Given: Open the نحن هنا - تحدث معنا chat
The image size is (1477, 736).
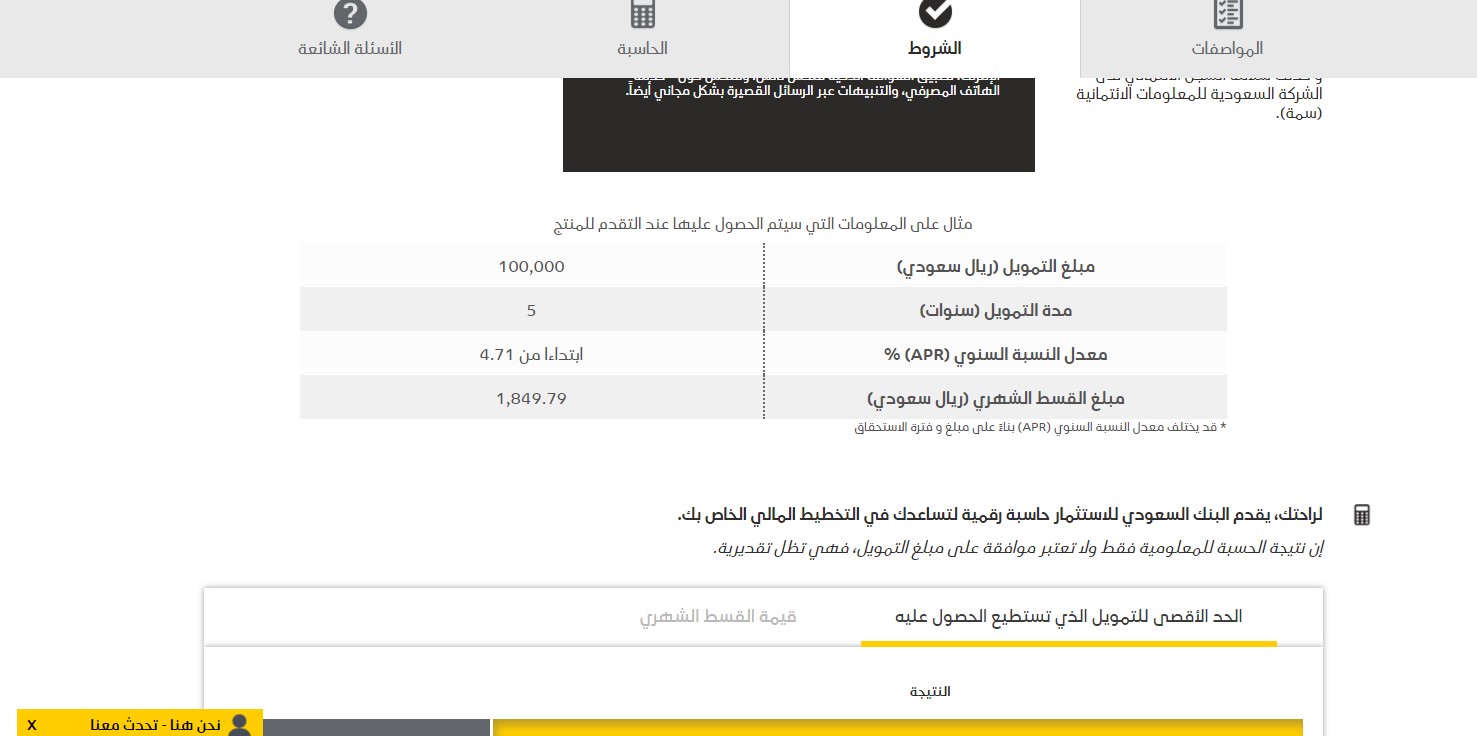Looking at the screenshot, I should 155,725.
